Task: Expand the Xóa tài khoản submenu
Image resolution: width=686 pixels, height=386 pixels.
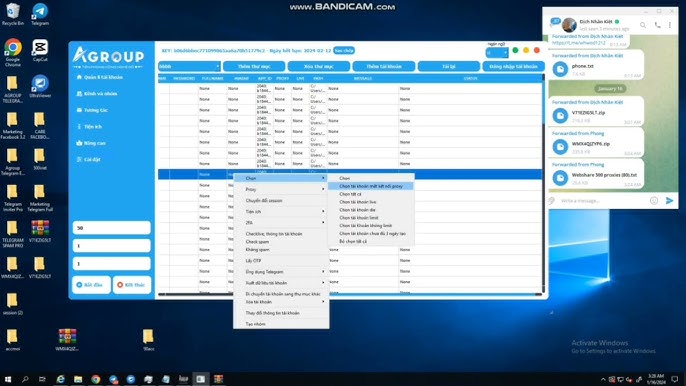Action: (x=281, y=302)
